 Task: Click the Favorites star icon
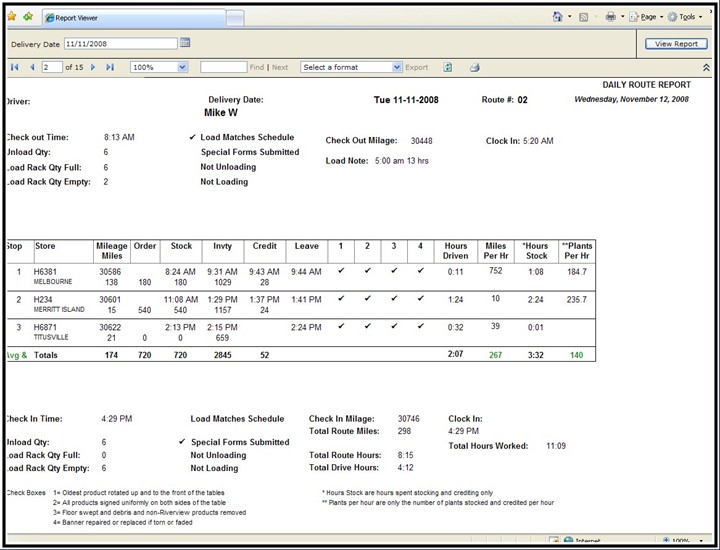coord(12,16)
